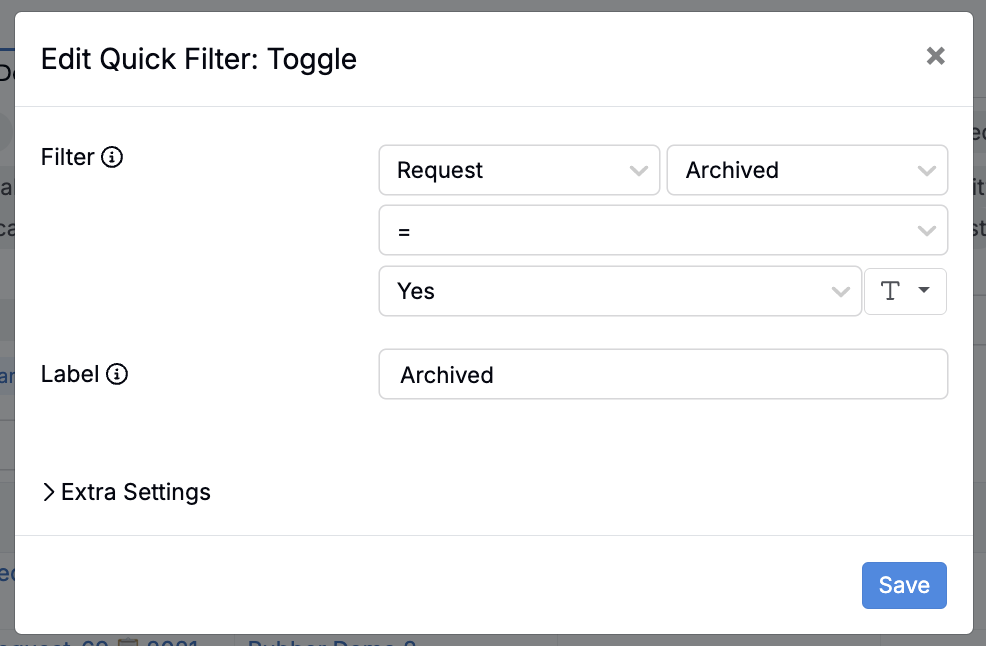Click the Edit Quick Filter: Toggle title
The width and height of the screenshot is (986, 646).
[198, 59]
